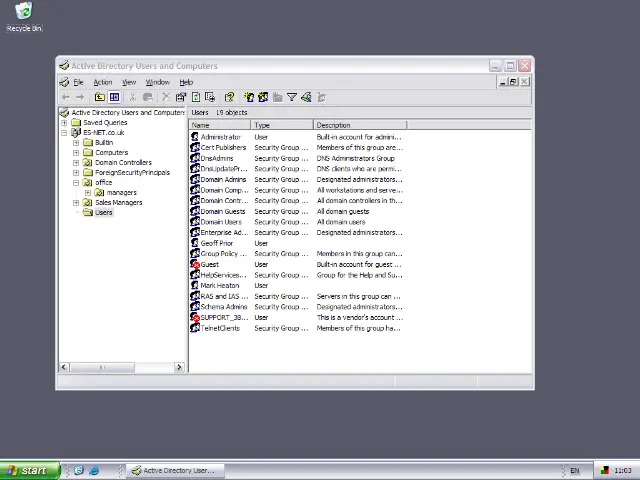Select the disabled SUPPORT_38 account icon
The width and height of the screenshot is (640, 480).
(x=195, y=317)
